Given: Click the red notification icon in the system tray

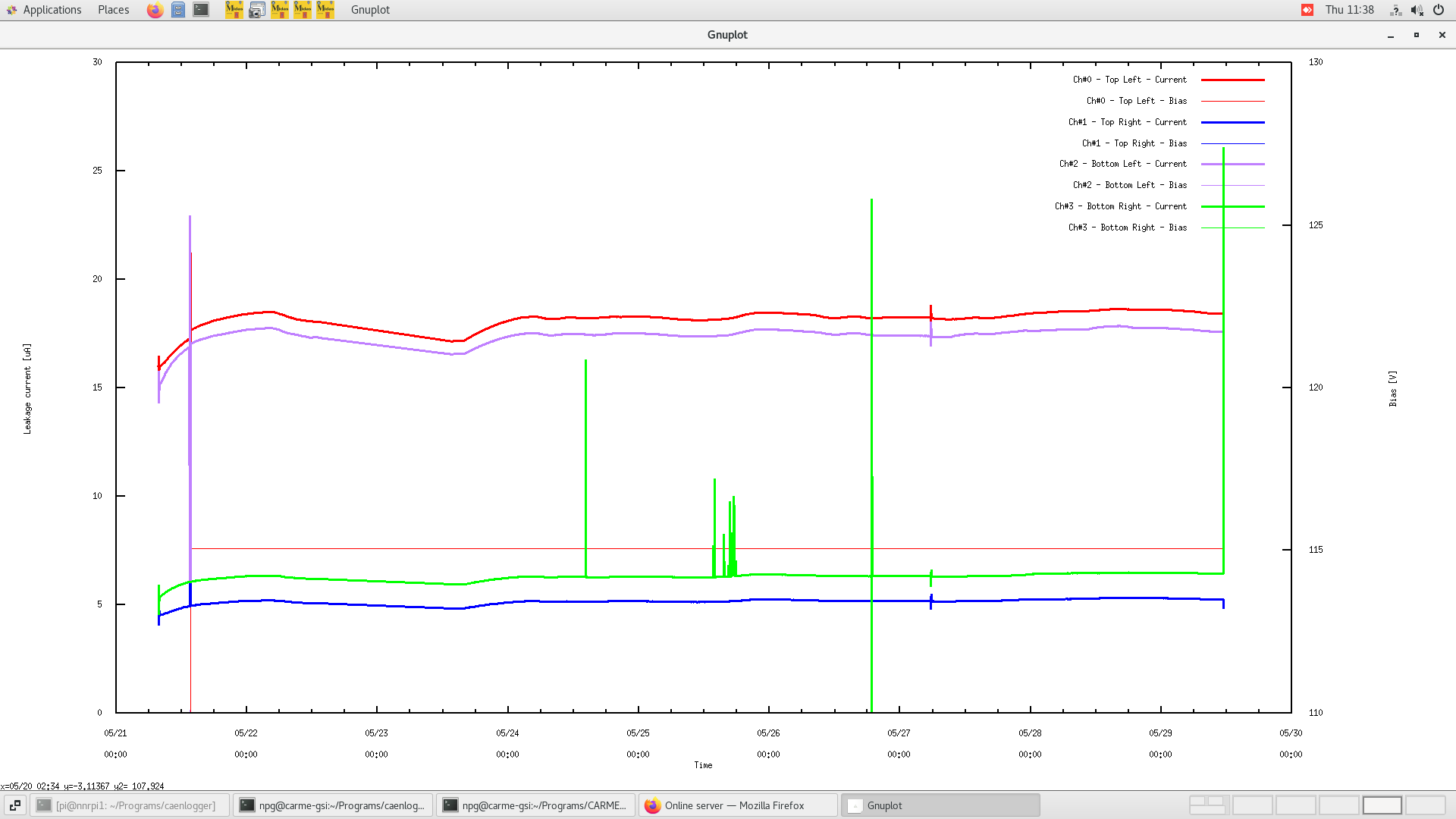Looking at the screenshot, I should coord(1307,10).
